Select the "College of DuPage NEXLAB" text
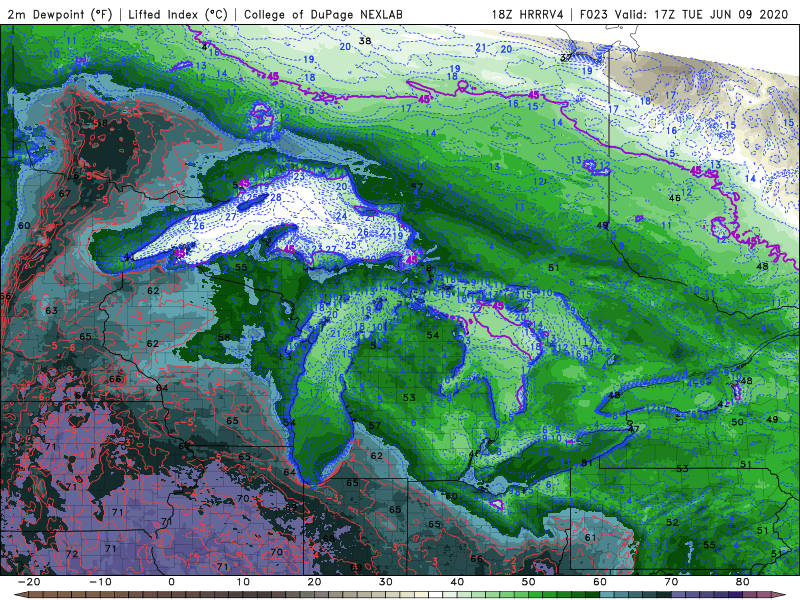 pos(323,15)
